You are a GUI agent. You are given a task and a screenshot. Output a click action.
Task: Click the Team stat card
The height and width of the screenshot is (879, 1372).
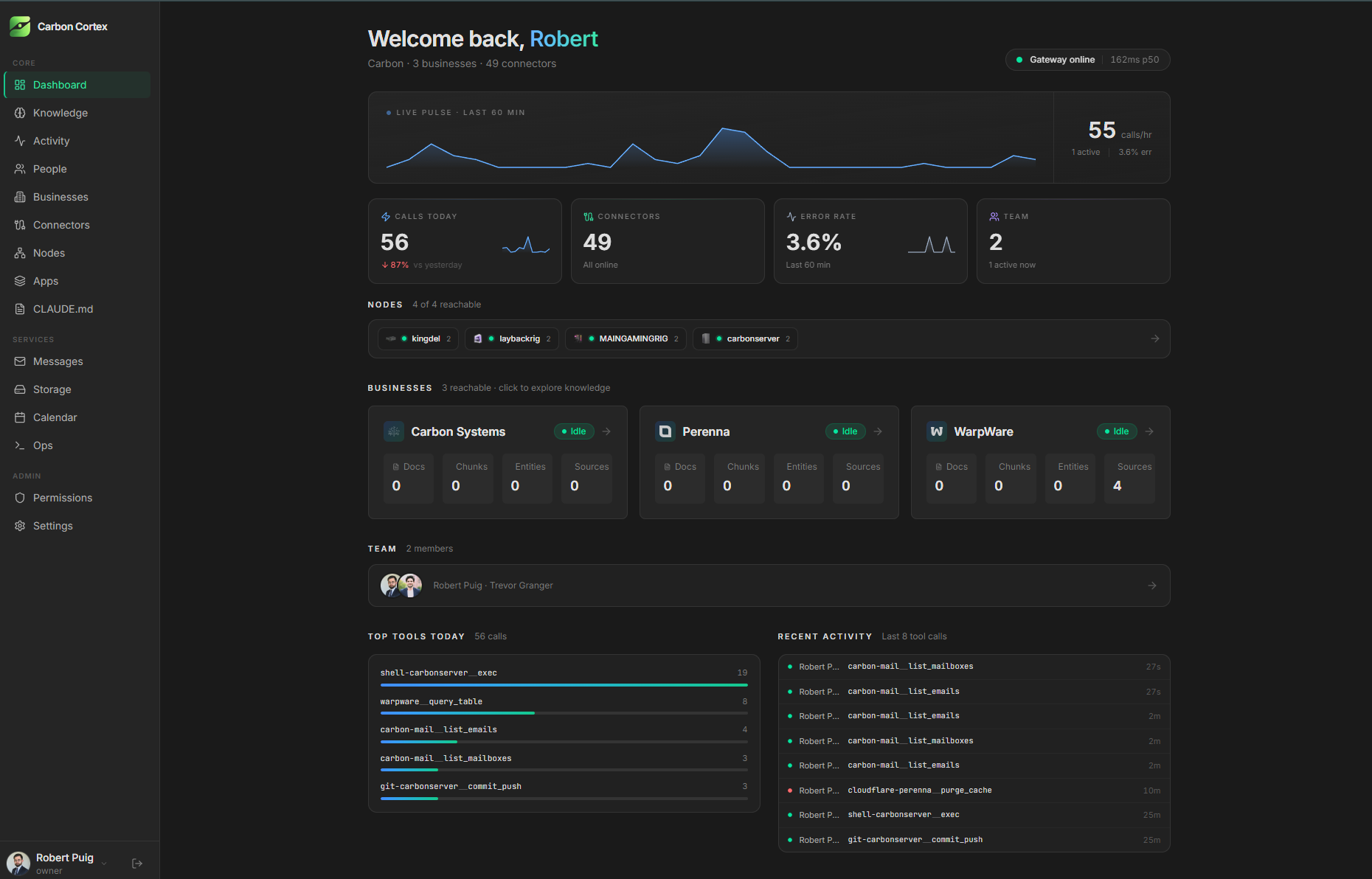coord(1073,241)
